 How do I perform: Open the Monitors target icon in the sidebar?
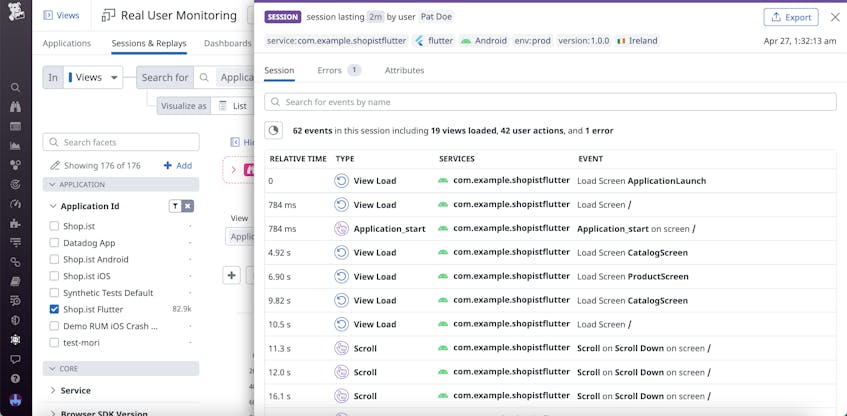point(16,184)
